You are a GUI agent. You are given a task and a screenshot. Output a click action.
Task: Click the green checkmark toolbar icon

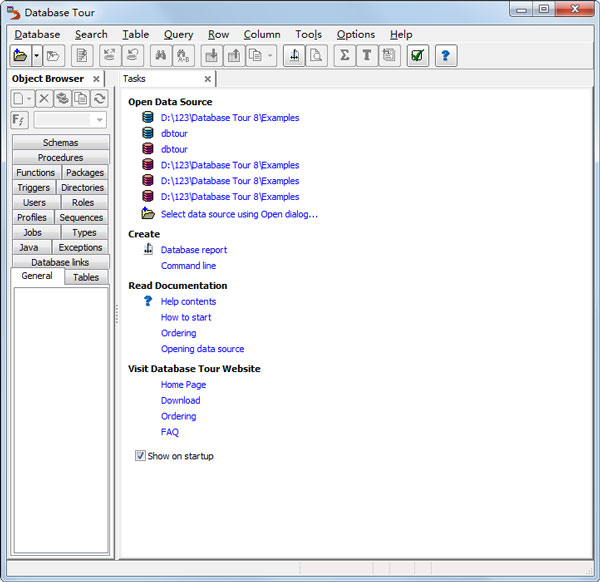[x=417, y=56]
